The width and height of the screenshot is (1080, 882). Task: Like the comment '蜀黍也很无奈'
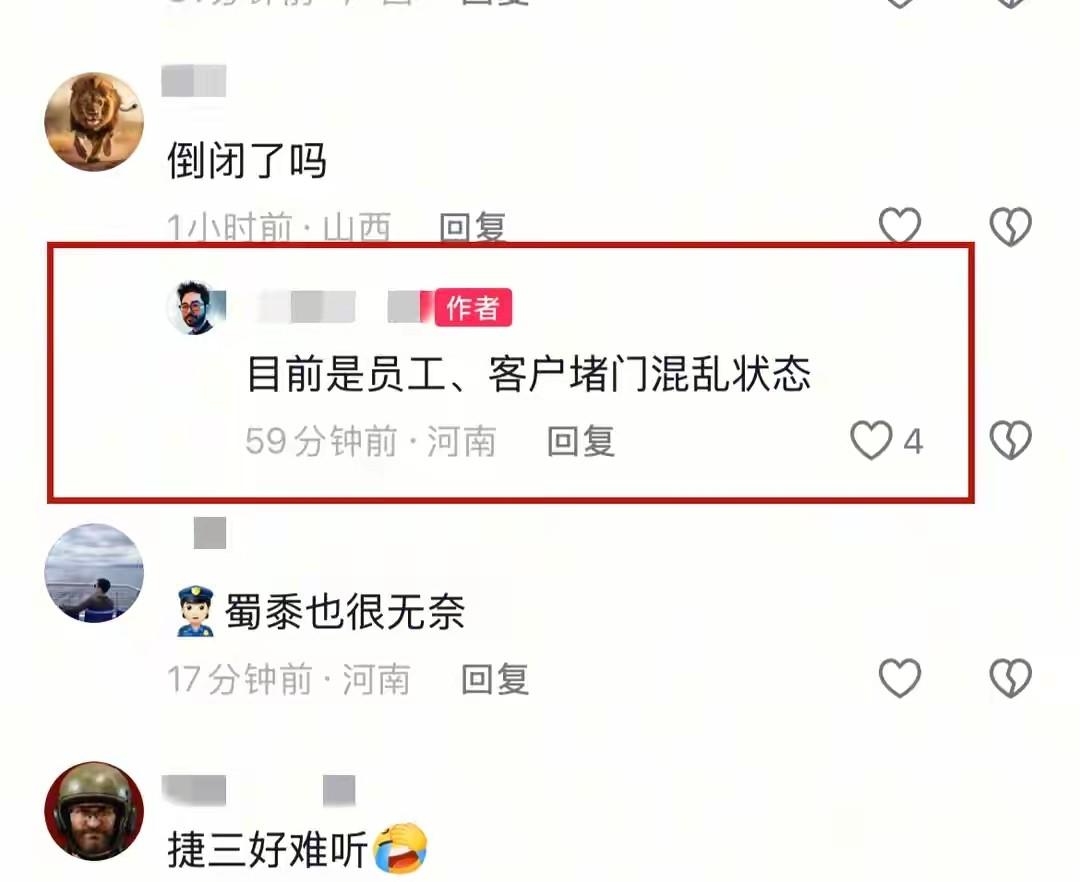(x=900, y=678)
